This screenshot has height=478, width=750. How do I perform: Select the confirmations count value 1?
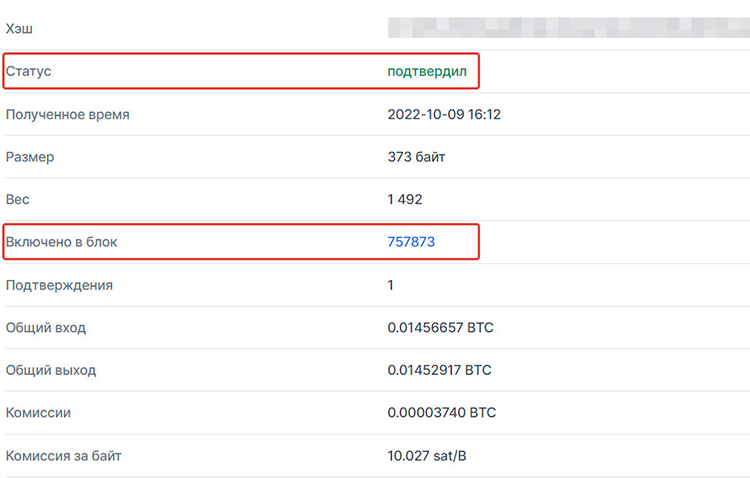click(390, 285)
